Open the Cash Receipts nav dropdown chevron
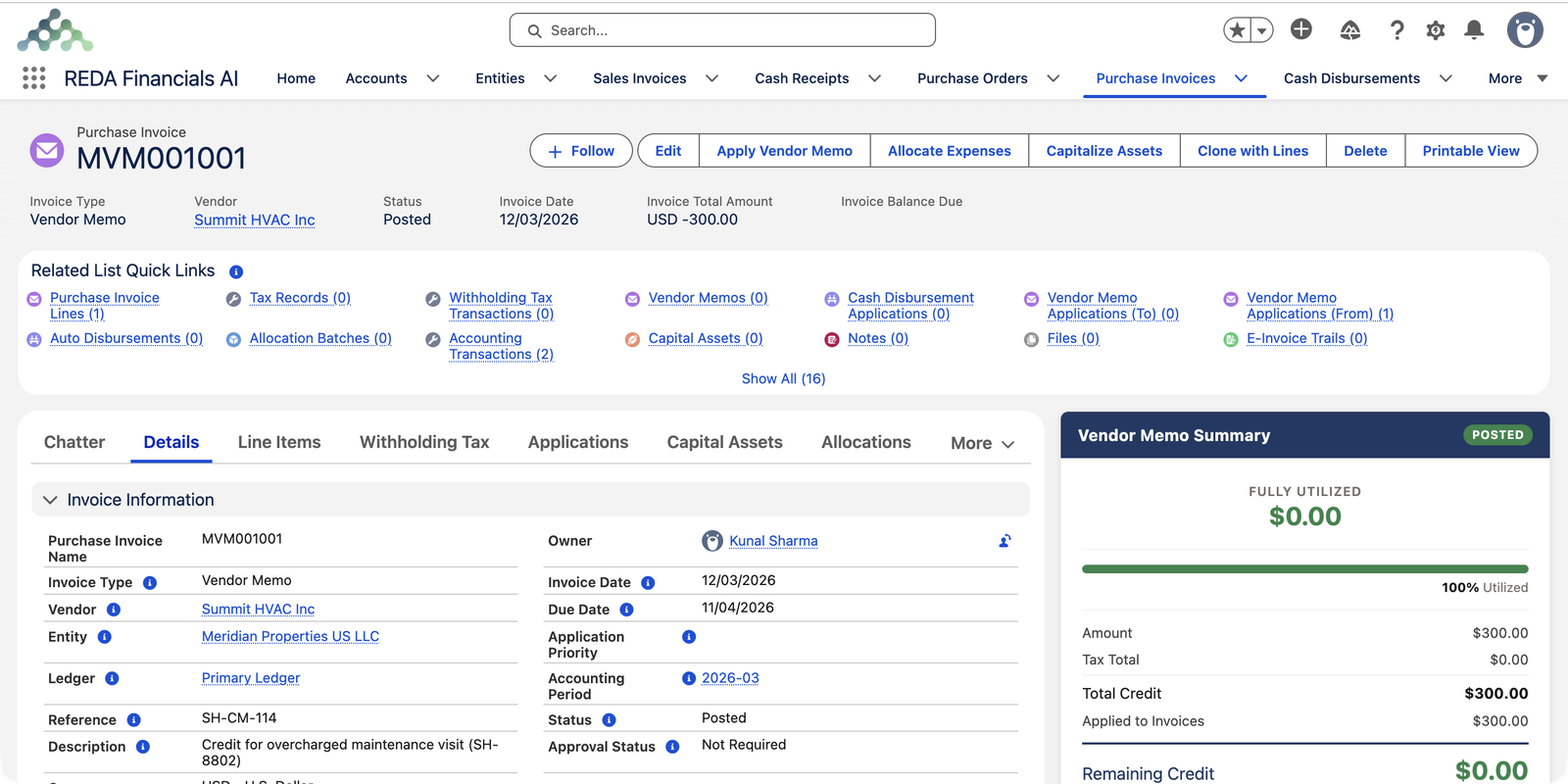This screenshot has height=784, width=1568. [x=874, y=78]
